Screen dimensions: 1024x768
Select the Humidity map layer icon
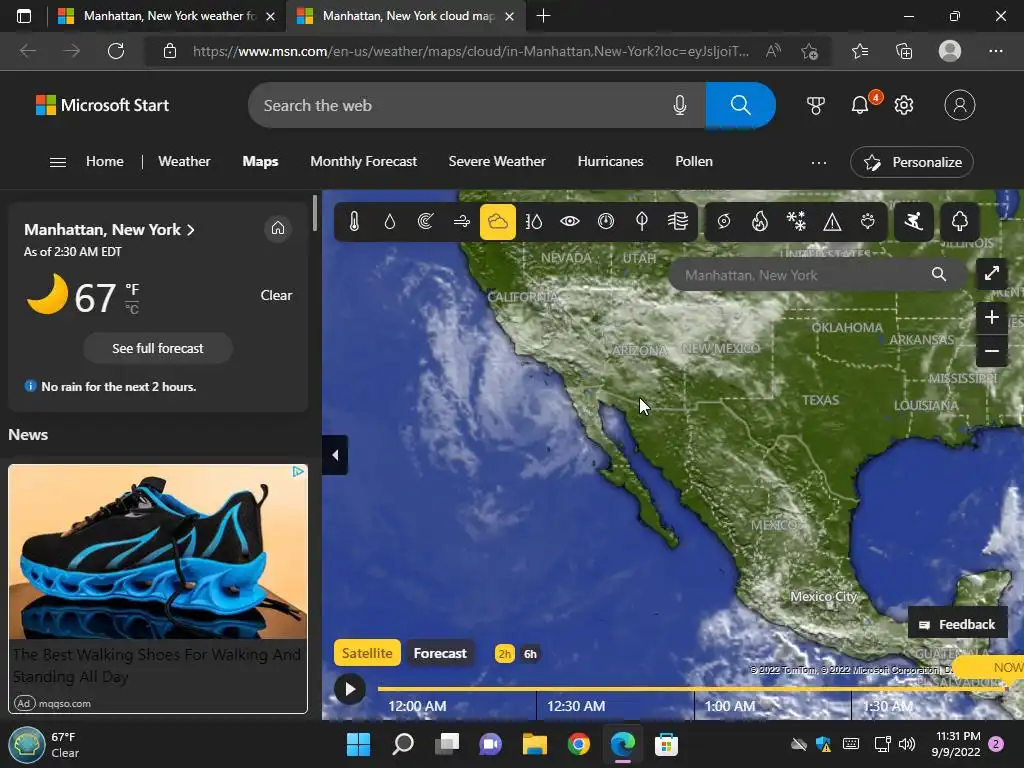coord(534,222)
